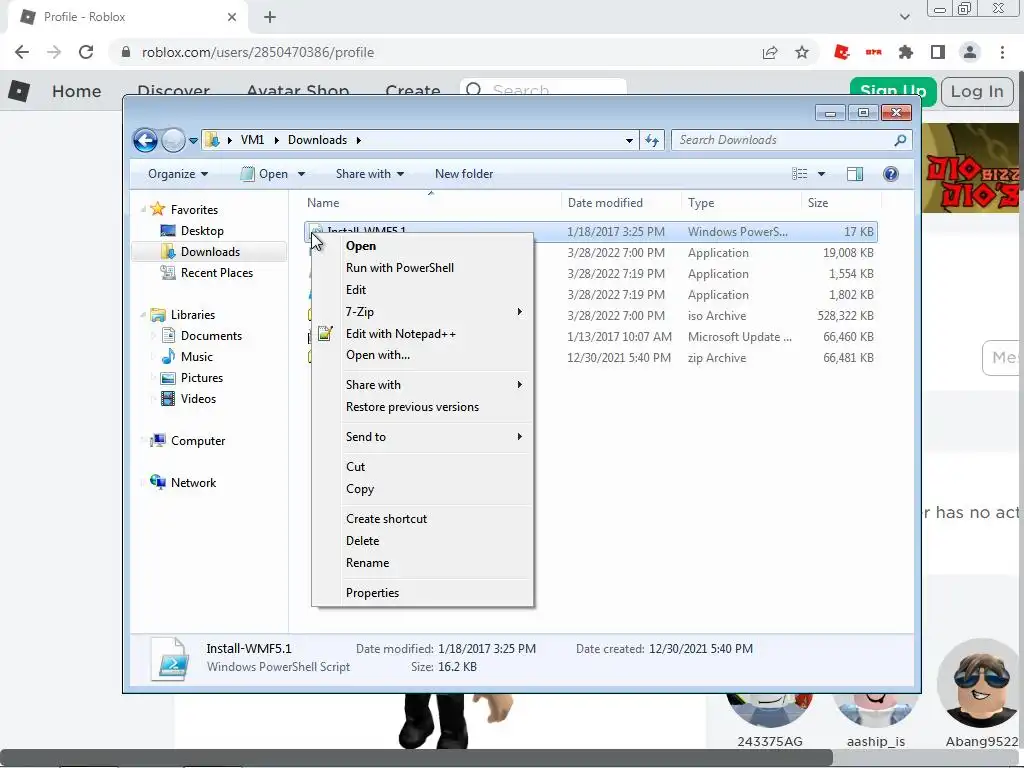Click Chrome reload page button
The width and height of the screenshot is (1024, 768).
pyautogui.click(x=86, y=52)
